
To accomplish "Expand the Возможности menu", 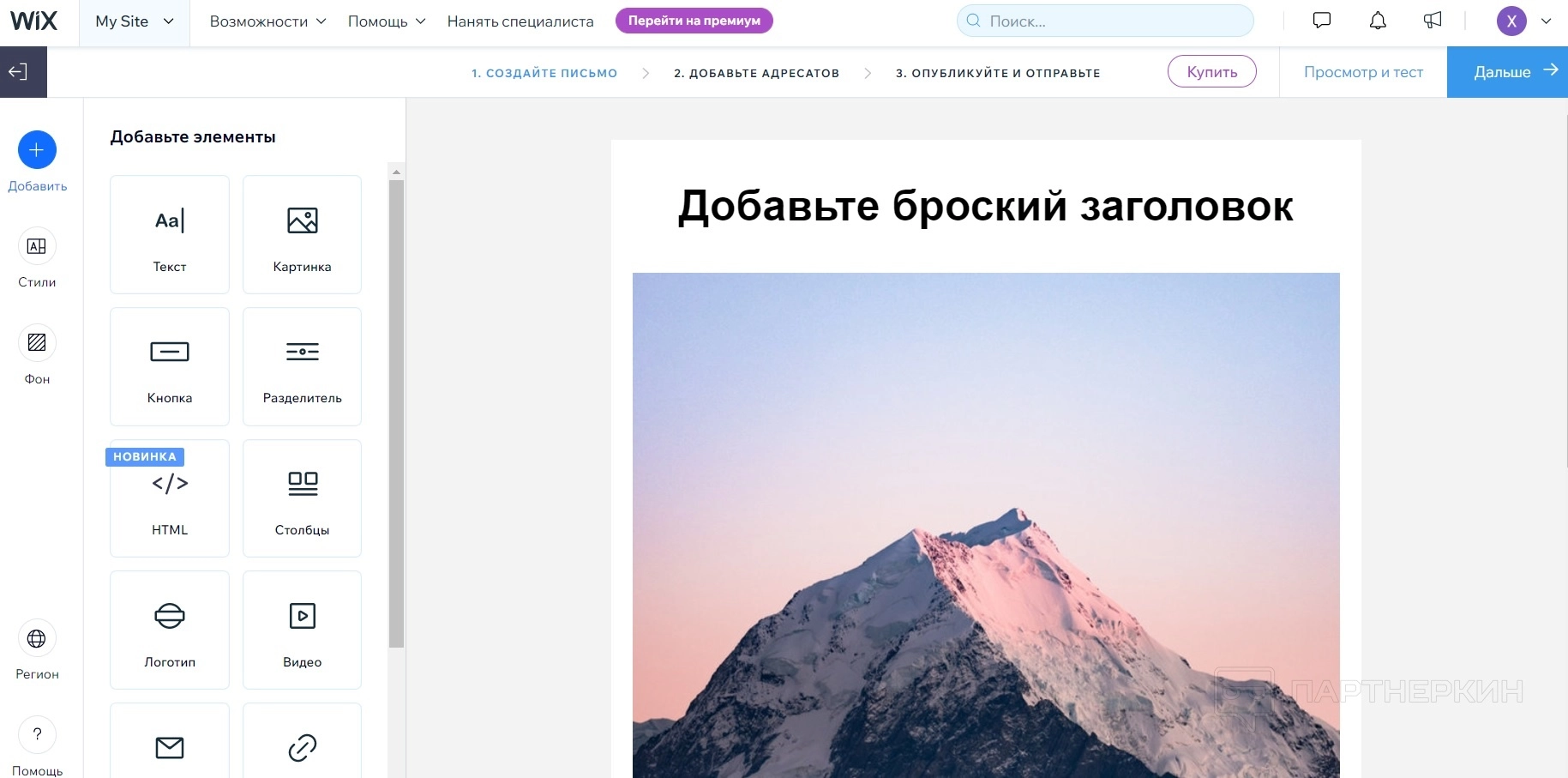I will tap(267, 21).
